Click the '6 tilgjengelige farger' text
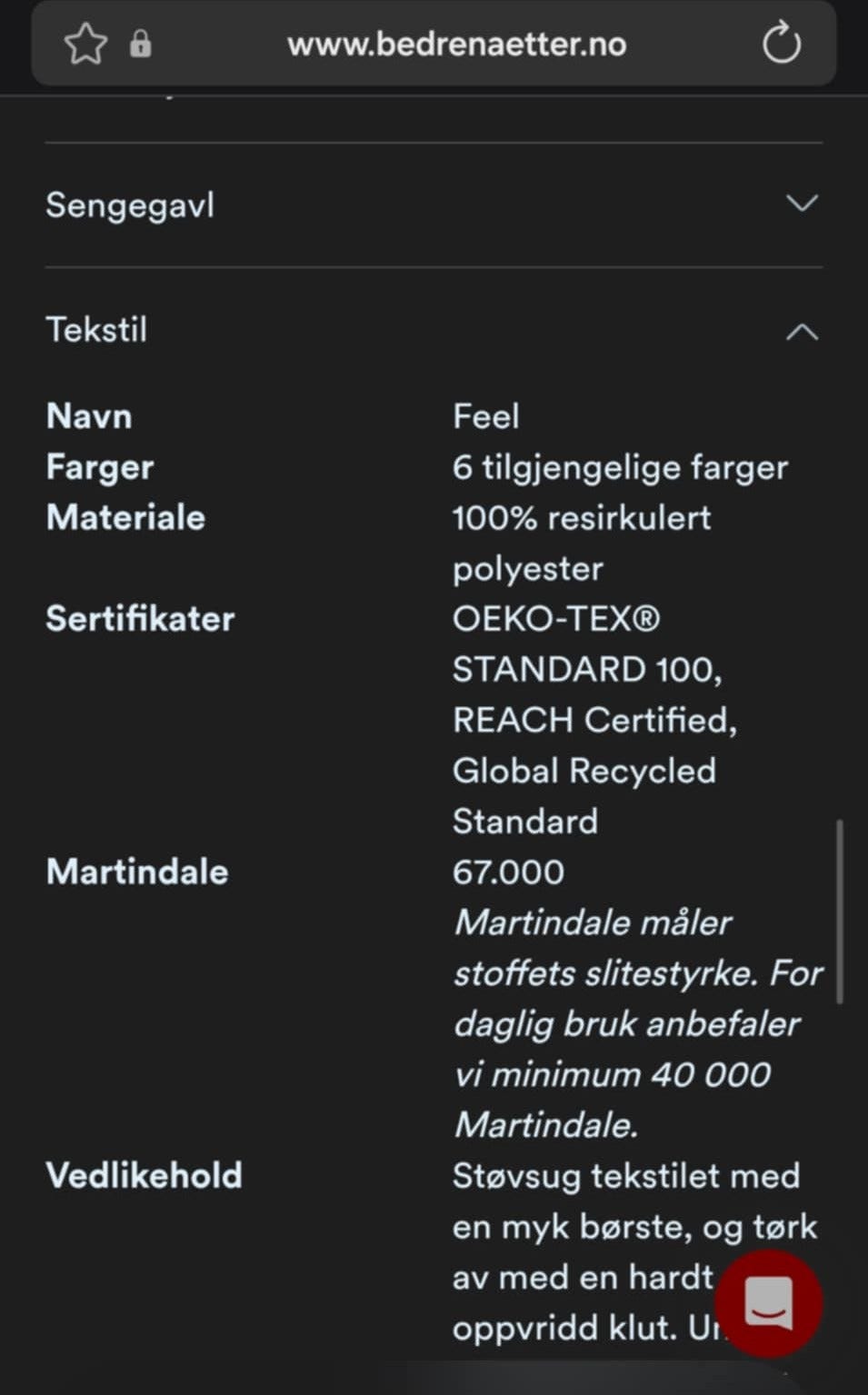The width and height of the screenshot is (868, 1395). pyautogui.click(x=620, y=467)
